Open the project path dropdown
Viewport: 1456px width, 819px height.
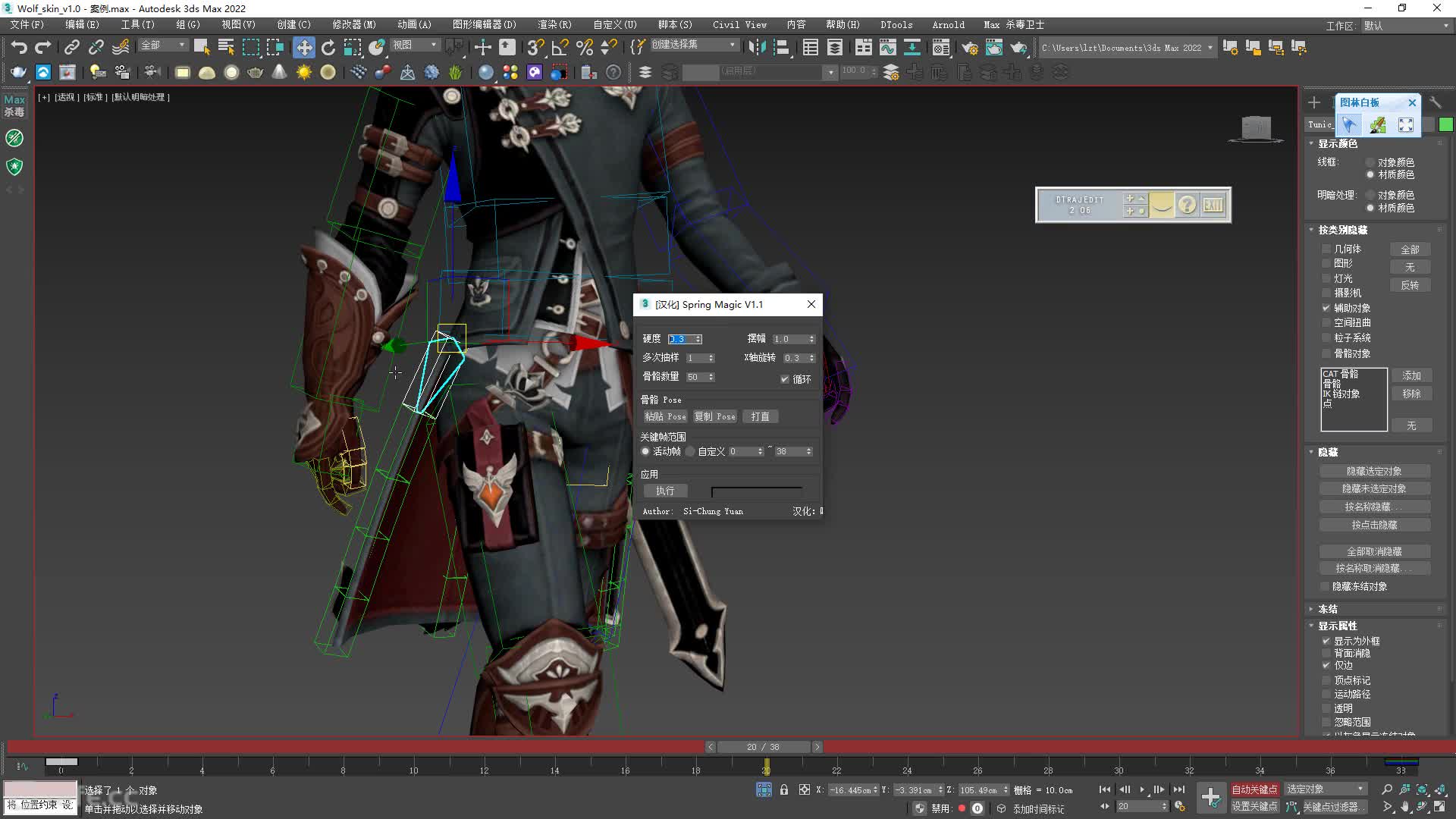[1127, 48]
